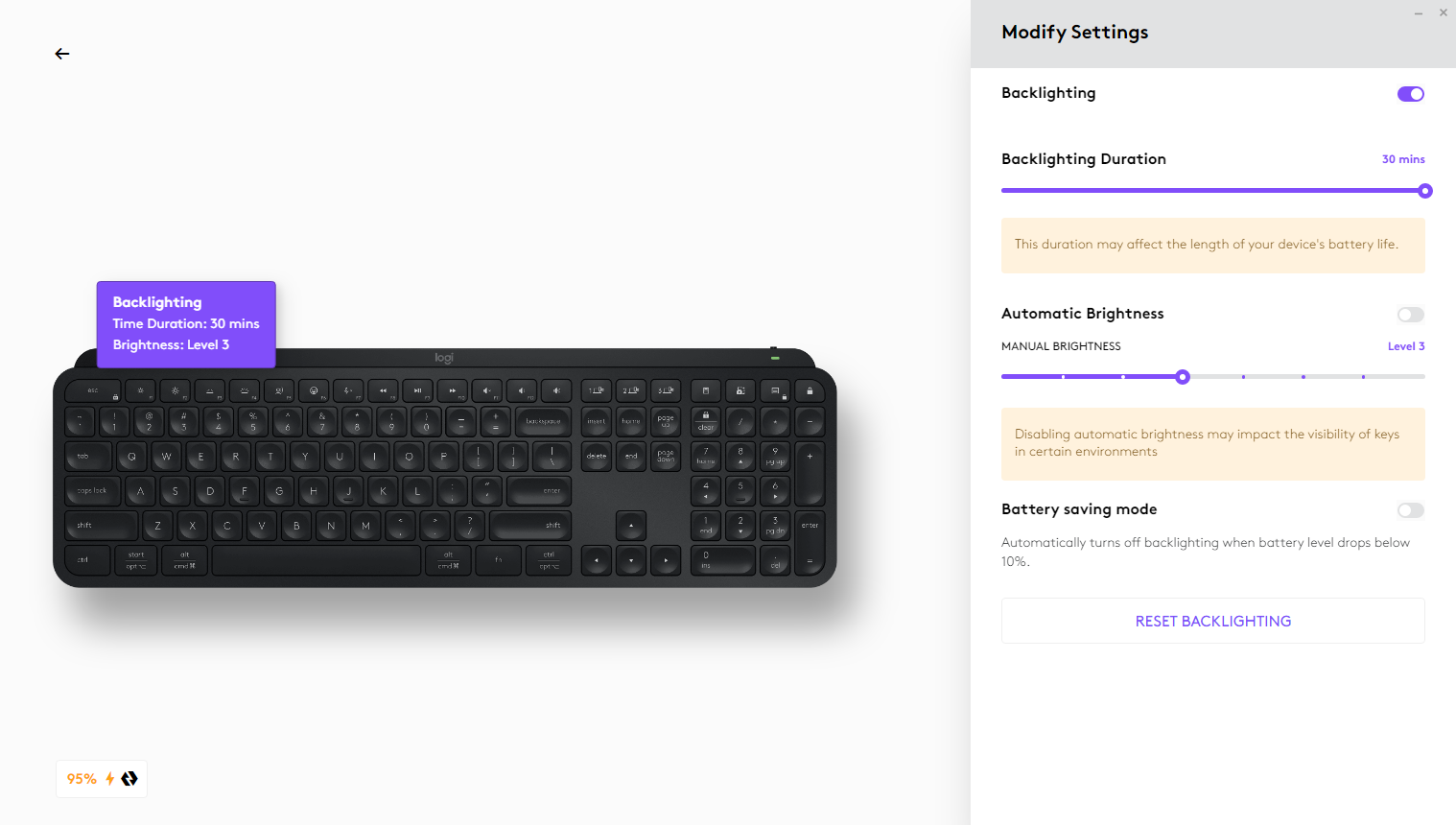Enable the Automatic Brightness toggle
The width and height of the screenshot is (1456, 825).
[x=1411, y=315]
